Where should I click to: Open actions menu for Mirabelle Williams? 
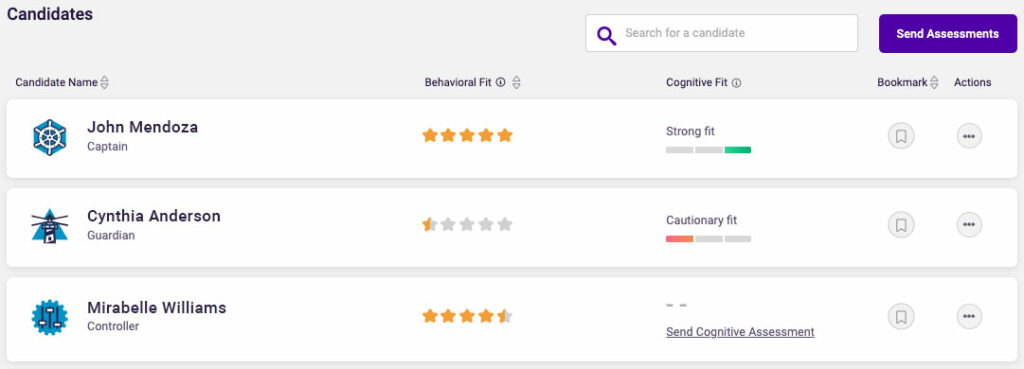click(x=969, y=317)
